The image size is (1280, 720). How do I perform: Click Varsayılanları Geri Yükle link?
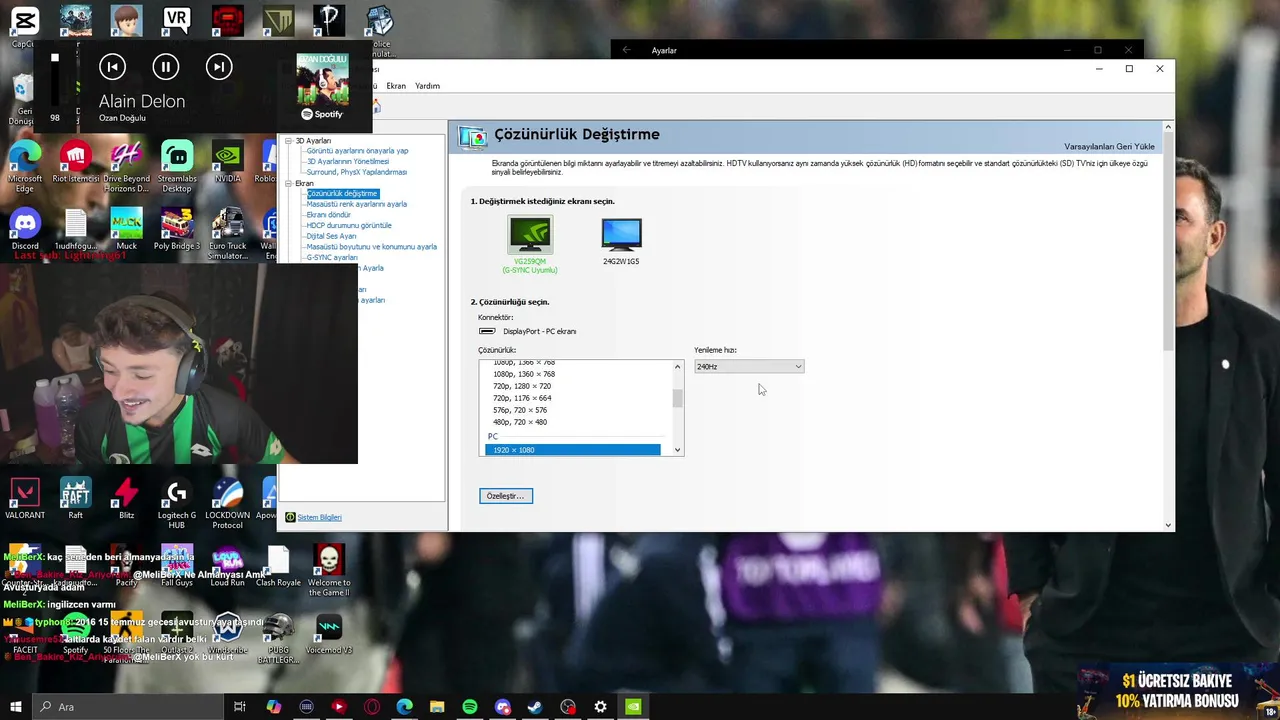[1109, 146]
